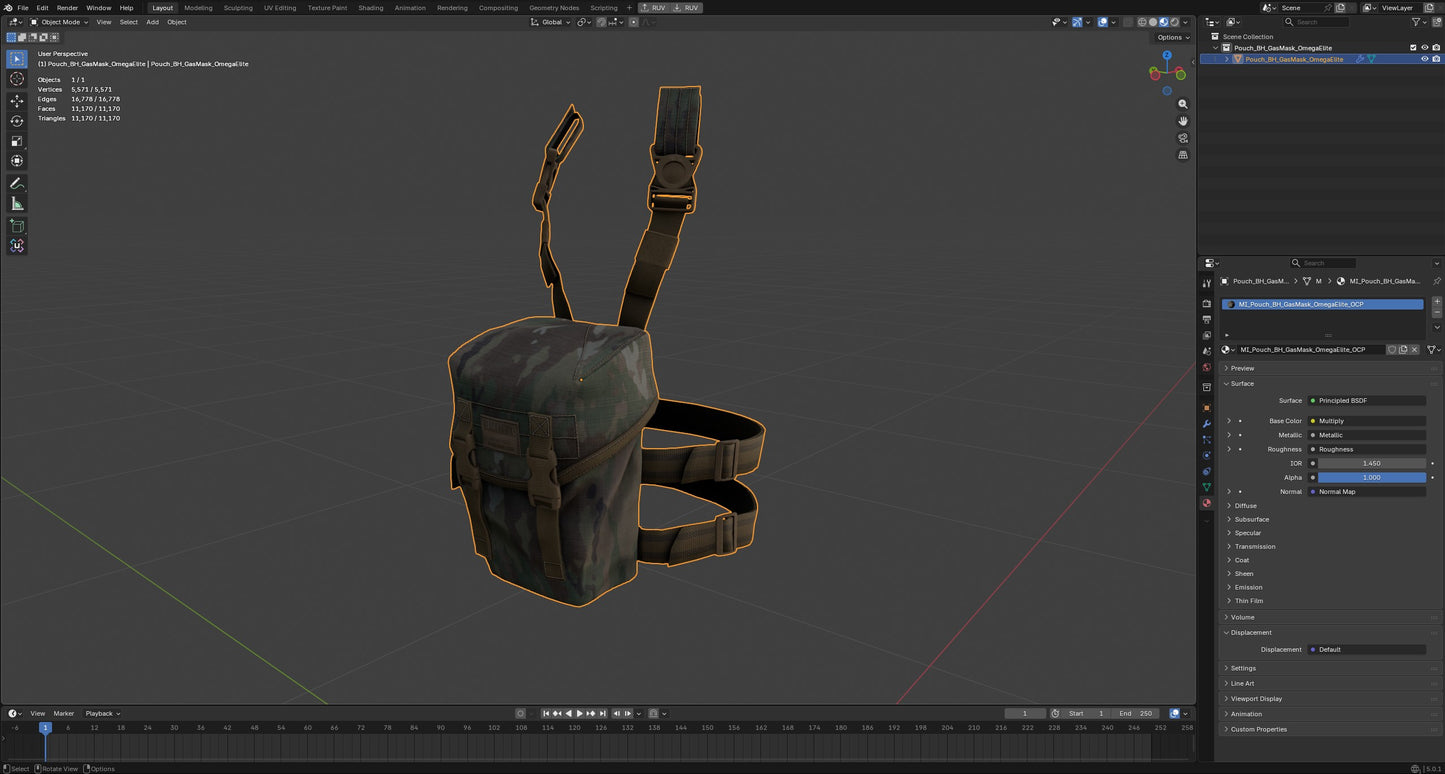The height and width of the screenshot is (774, 1445).
Task: Pick the Measure tool
Action: pyautogui.click(x=17, y=204)
